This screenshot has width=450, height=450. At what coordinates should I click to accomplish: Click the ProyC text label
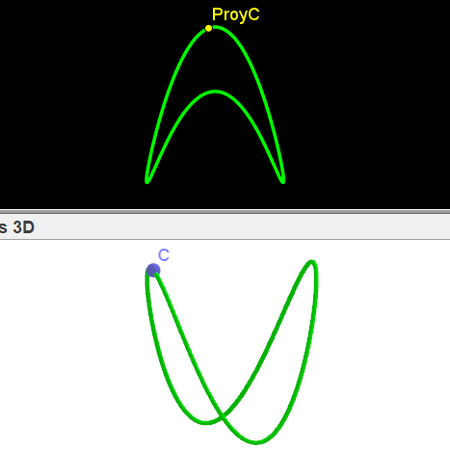(x=236, y=15)
